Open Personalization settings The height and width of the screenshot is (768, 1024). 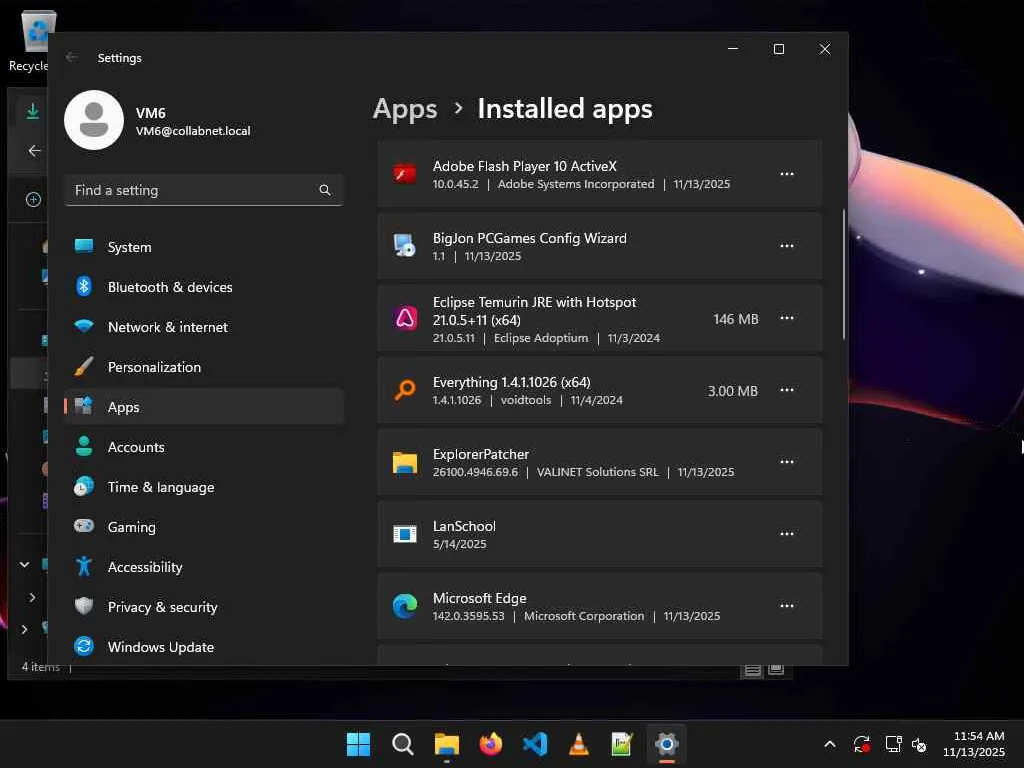pos(204,367)
